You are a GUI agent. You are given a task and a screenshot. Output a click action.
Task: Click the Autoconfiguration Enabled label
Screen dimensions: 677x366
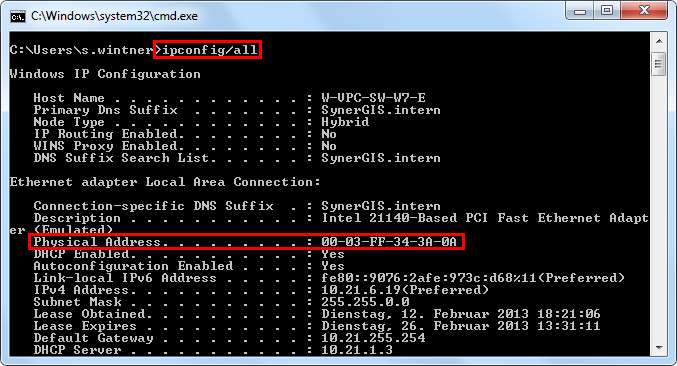tap(133, 266)
